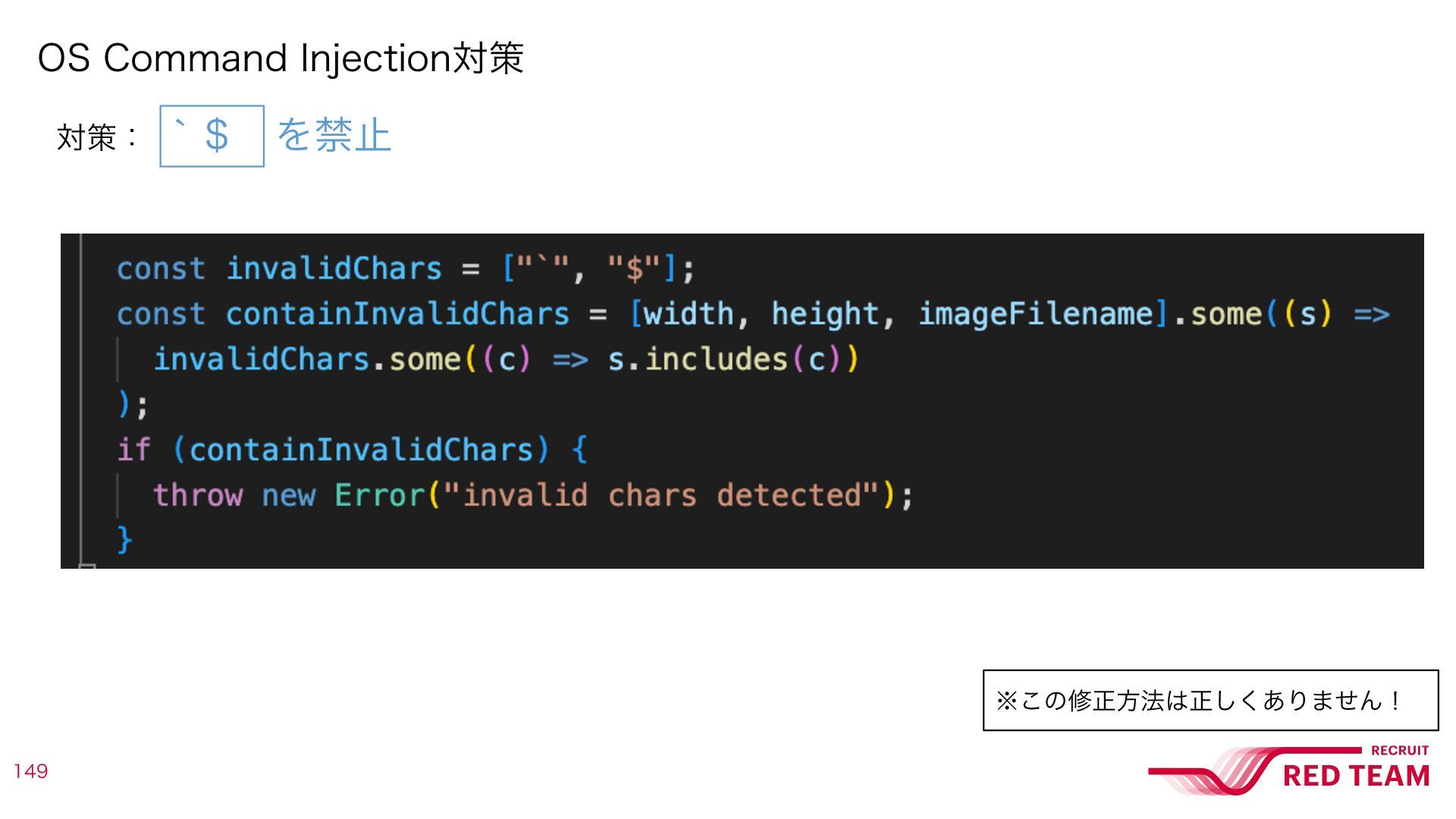This screenshot has height=819, width=1456.
Task: Click the containInvalidChars variable declaration
Action: tap(397, 314)
